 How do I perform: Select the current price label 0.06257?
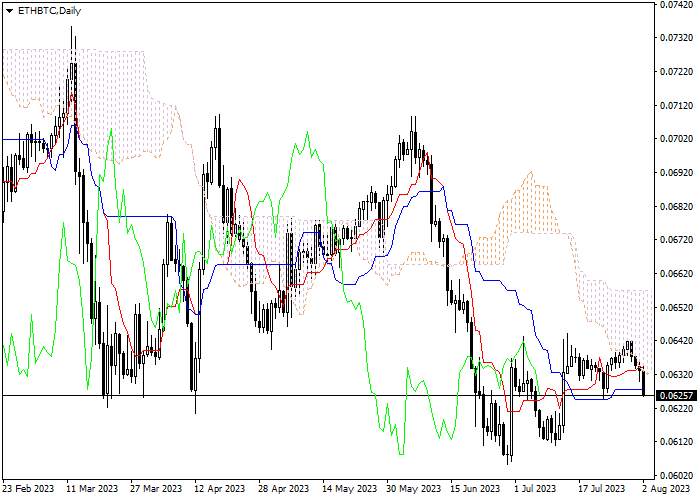(x=676, y=396)
